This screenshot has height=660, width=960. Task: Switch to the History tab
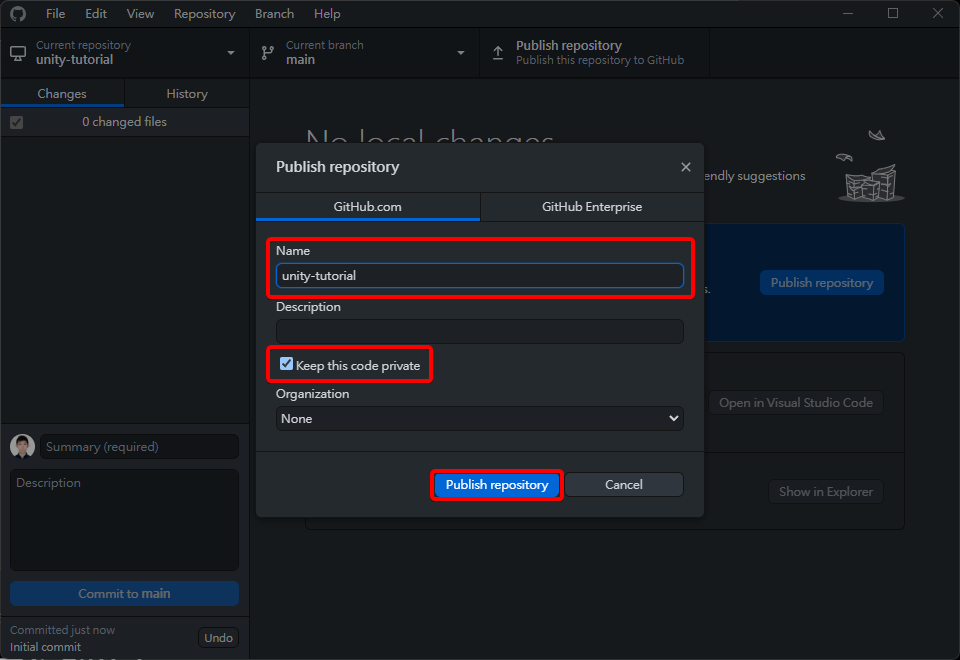coord(187,94)
